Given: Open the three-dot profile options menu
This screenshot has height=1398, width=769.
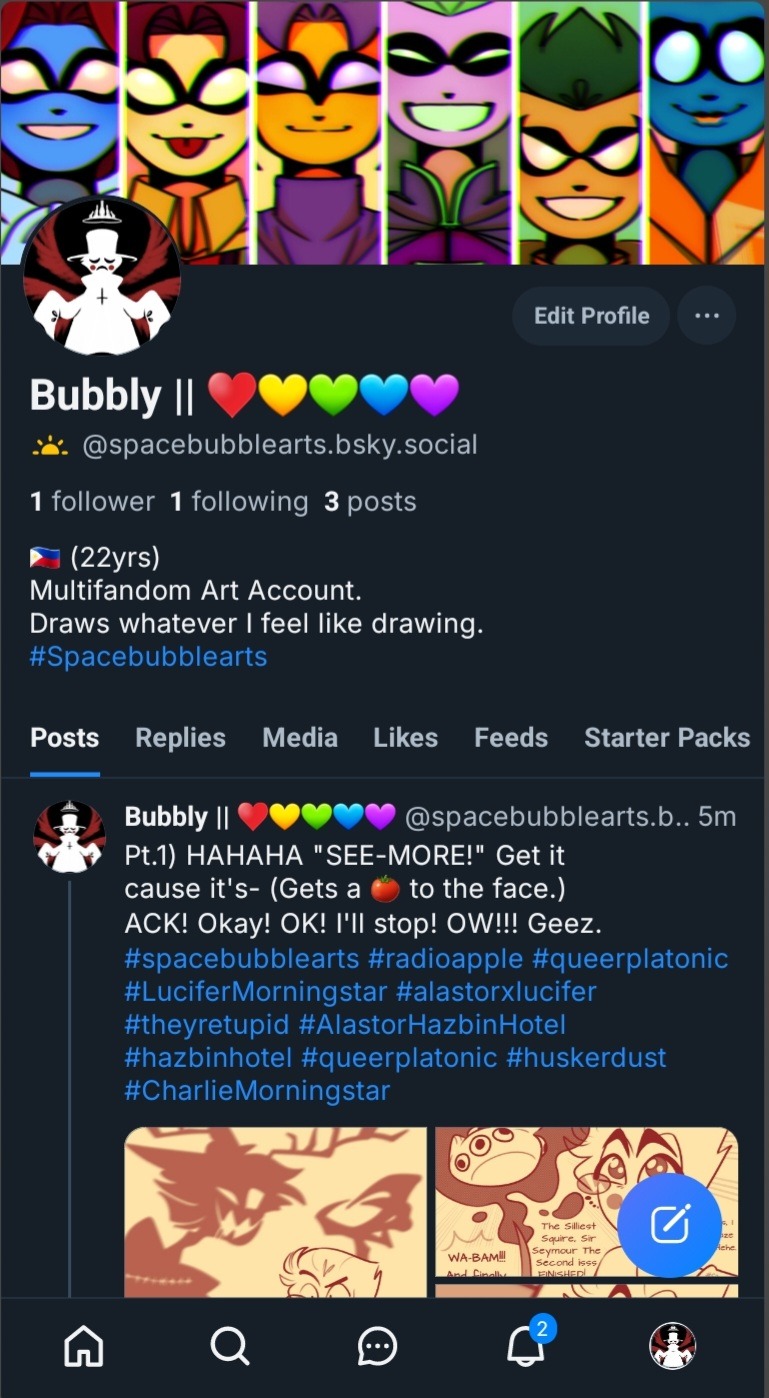Looking at the screenshot, I should tap(707, 316).
